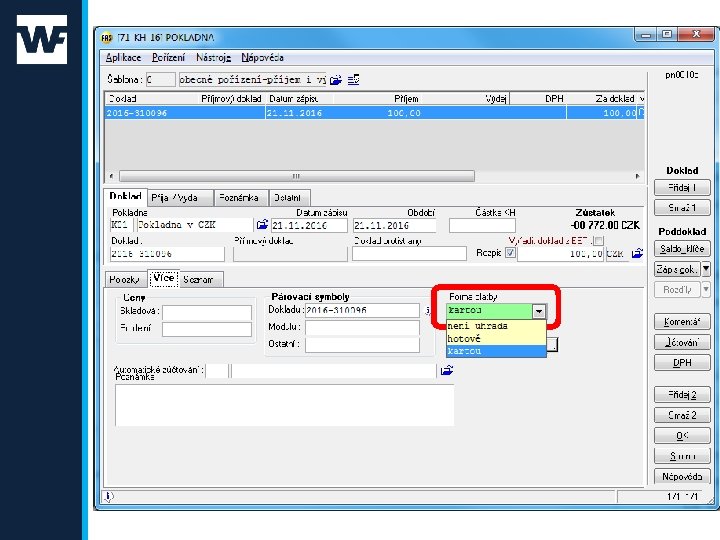Image resolution: width=720 pixels, height=540 pixels.
Task: Open Pokladna lookup folder icon
Action: [262, 225]
